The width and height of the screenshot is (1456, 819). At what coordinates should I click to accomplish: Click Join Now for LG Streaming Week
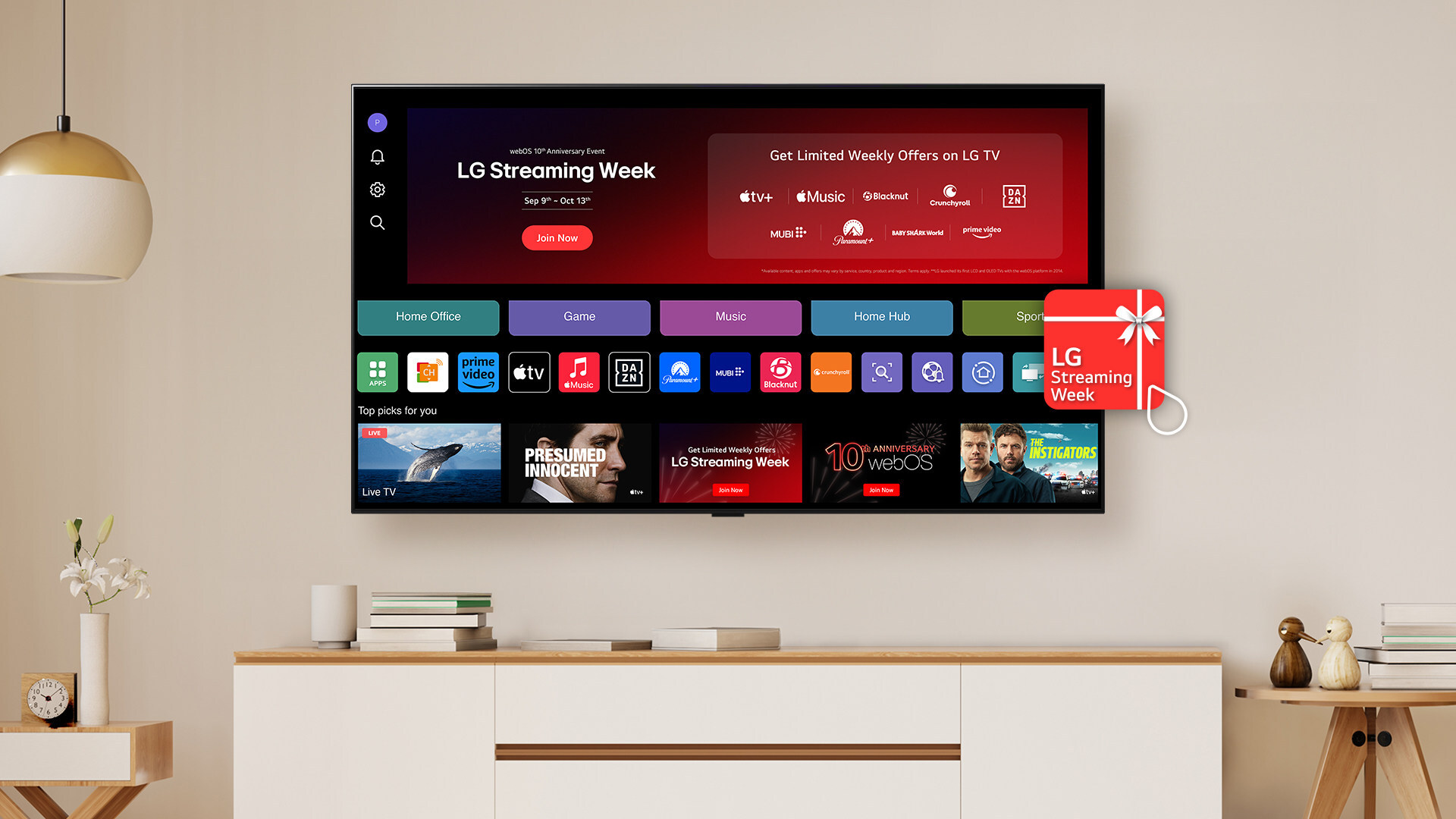click(x=556, y=237)
